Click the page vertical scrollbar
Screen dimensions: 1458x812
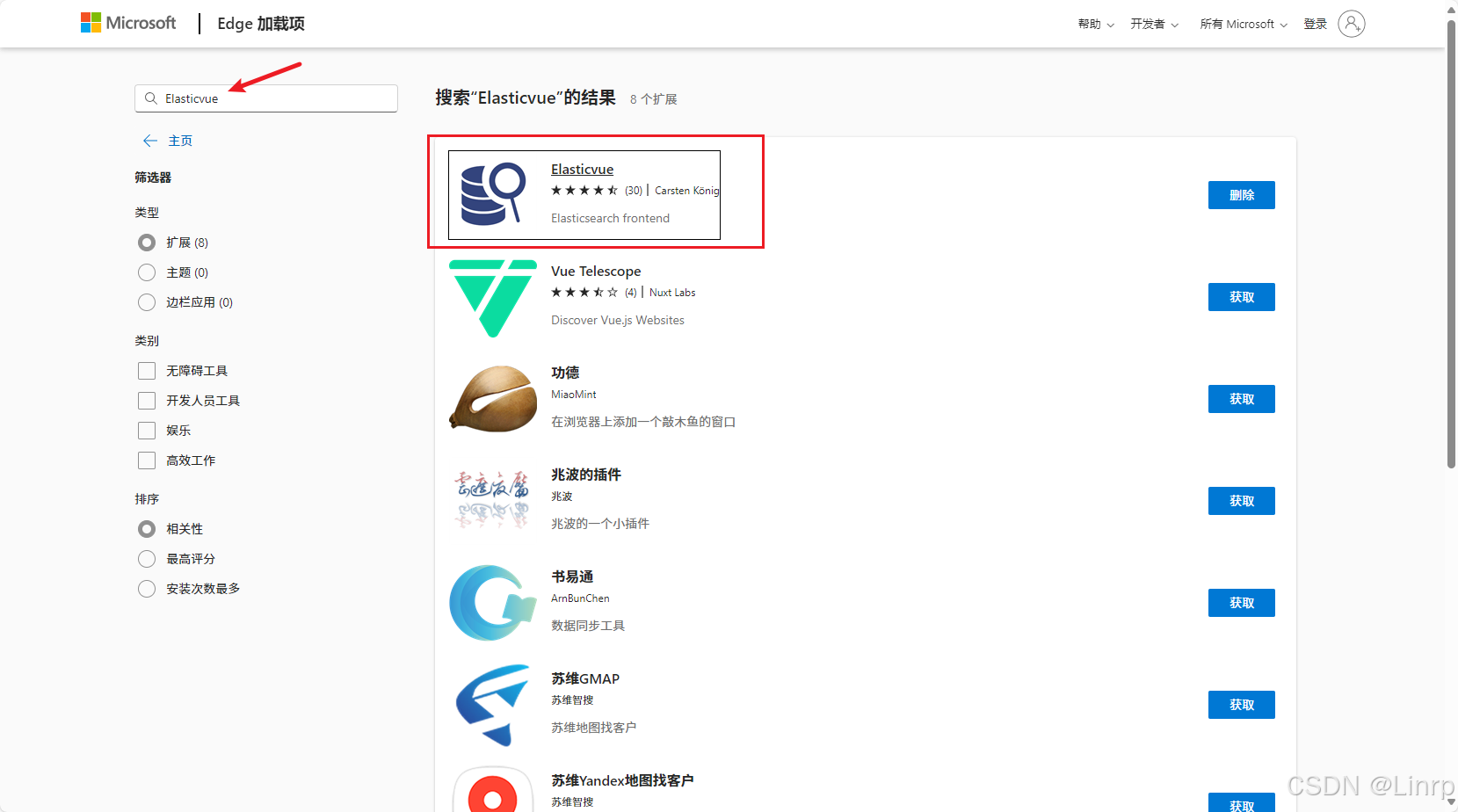(1451, 244)
